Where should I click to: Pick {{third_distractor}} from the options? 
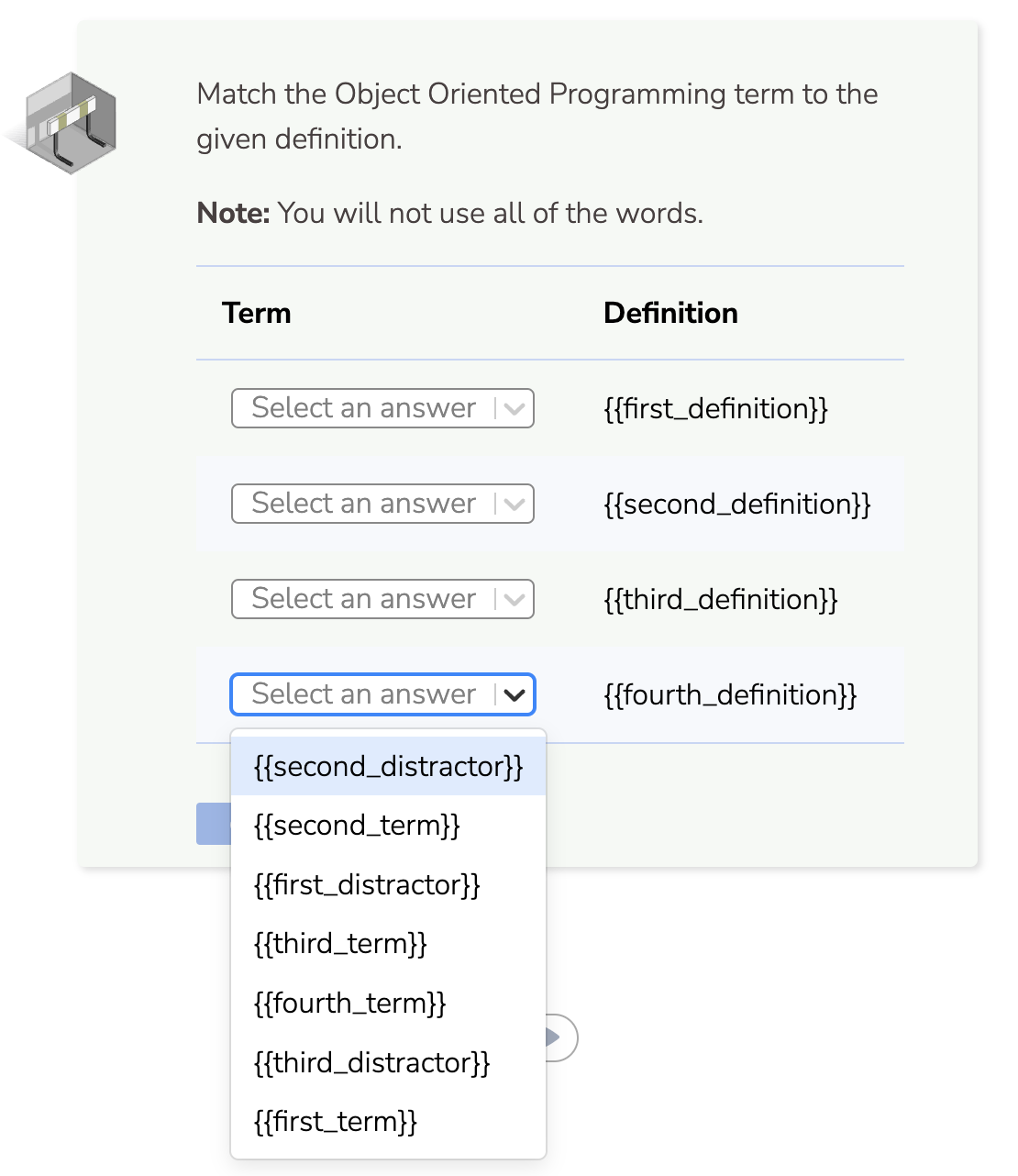(371, 1062)
